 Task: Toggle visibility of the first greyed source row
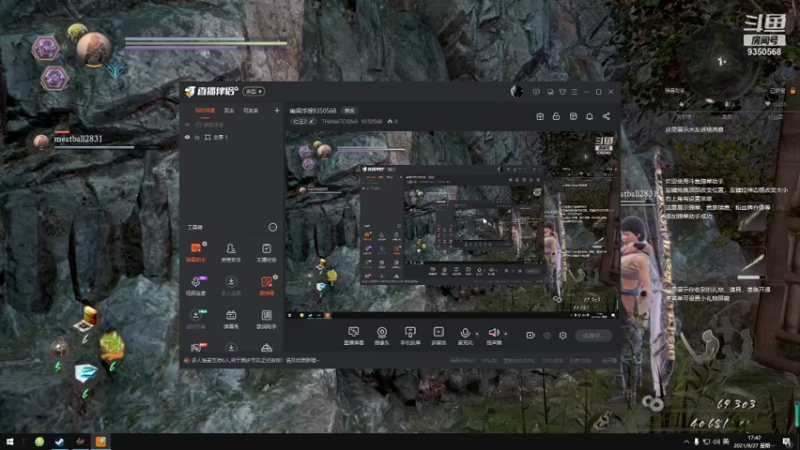point(187,124)
